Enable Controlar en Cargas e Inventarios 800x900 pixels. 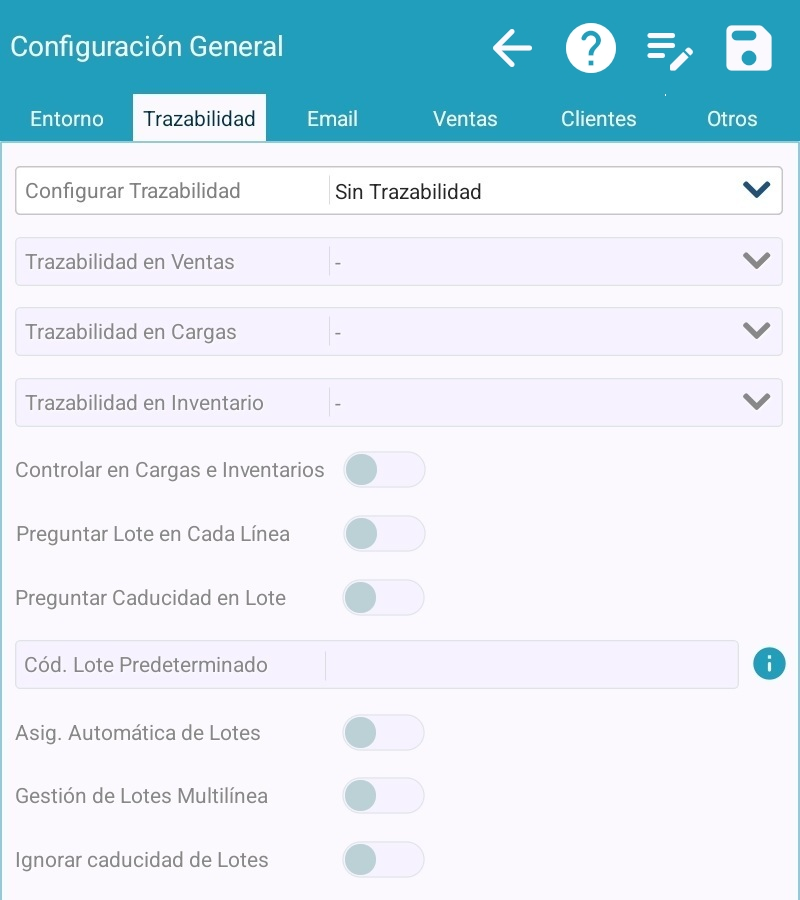point(384,470)
